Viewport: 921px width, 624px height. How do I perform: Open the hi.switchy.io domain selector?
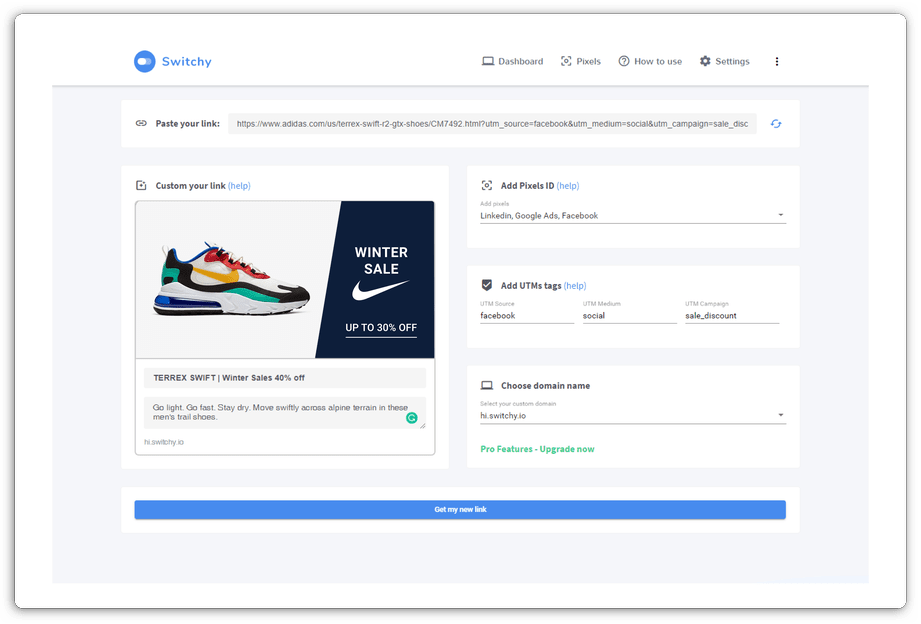(x=633, y=415)
